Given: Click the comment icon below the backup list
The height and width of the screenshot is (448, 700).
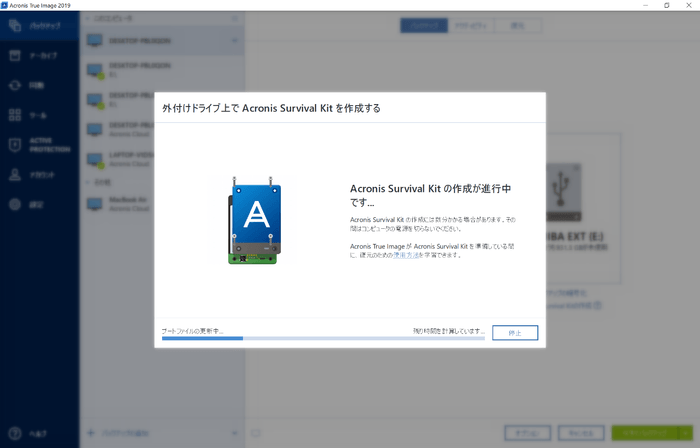Looking at the screenshot, I should [x=255, y=433].
